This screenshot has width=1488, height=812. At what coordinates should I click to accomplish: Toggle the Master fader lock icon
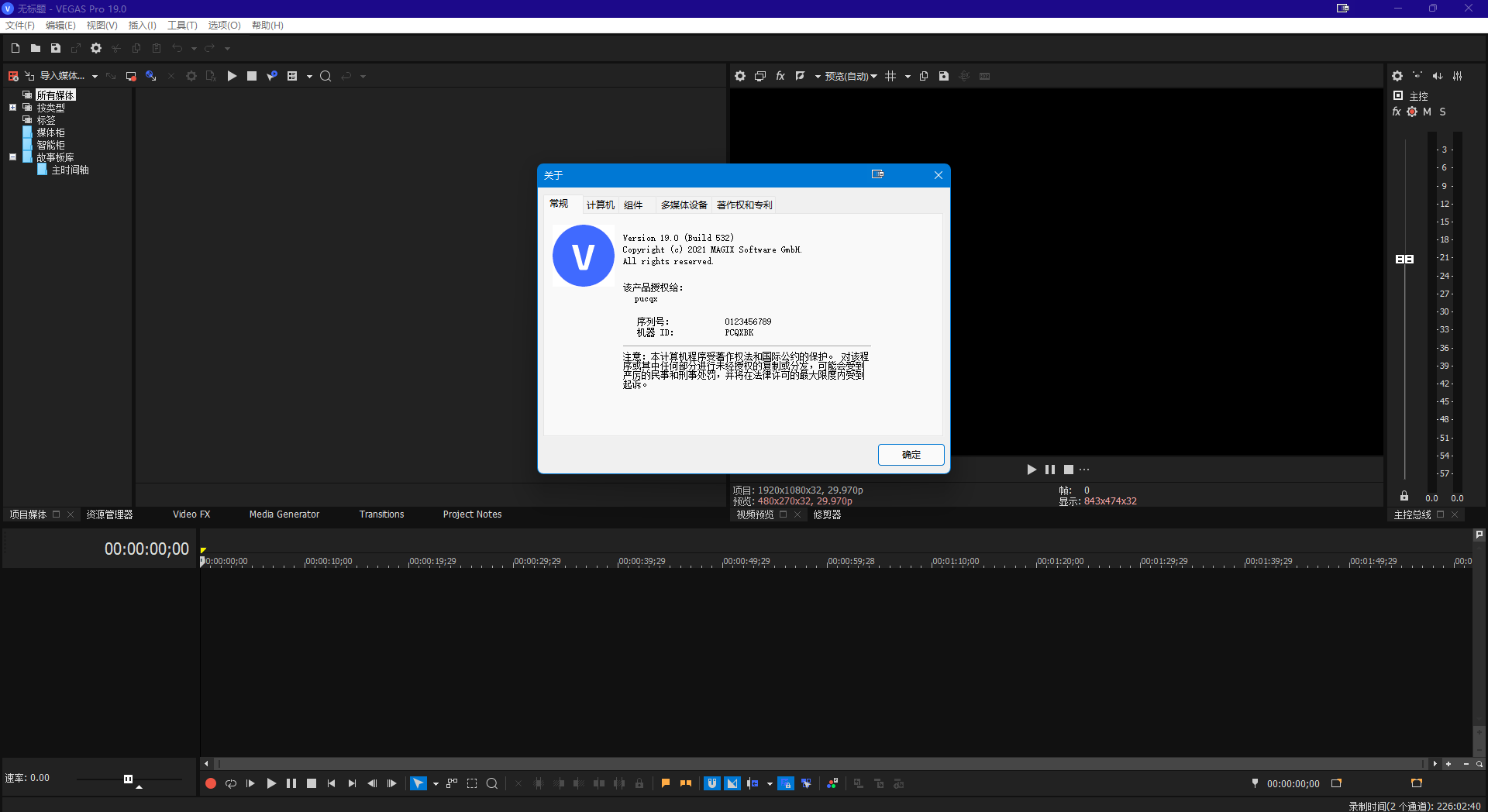(x=1404, y=496)
